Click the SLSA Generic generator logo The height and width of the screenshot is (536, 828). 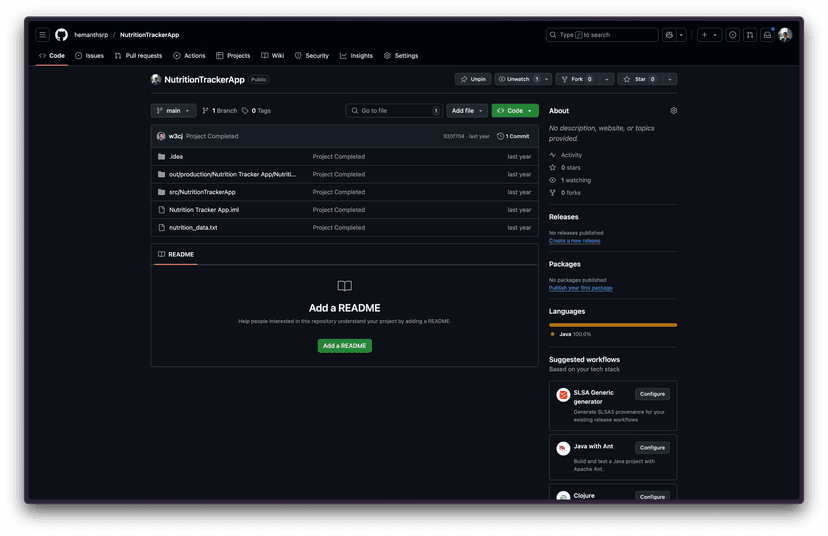coord(563,394)
